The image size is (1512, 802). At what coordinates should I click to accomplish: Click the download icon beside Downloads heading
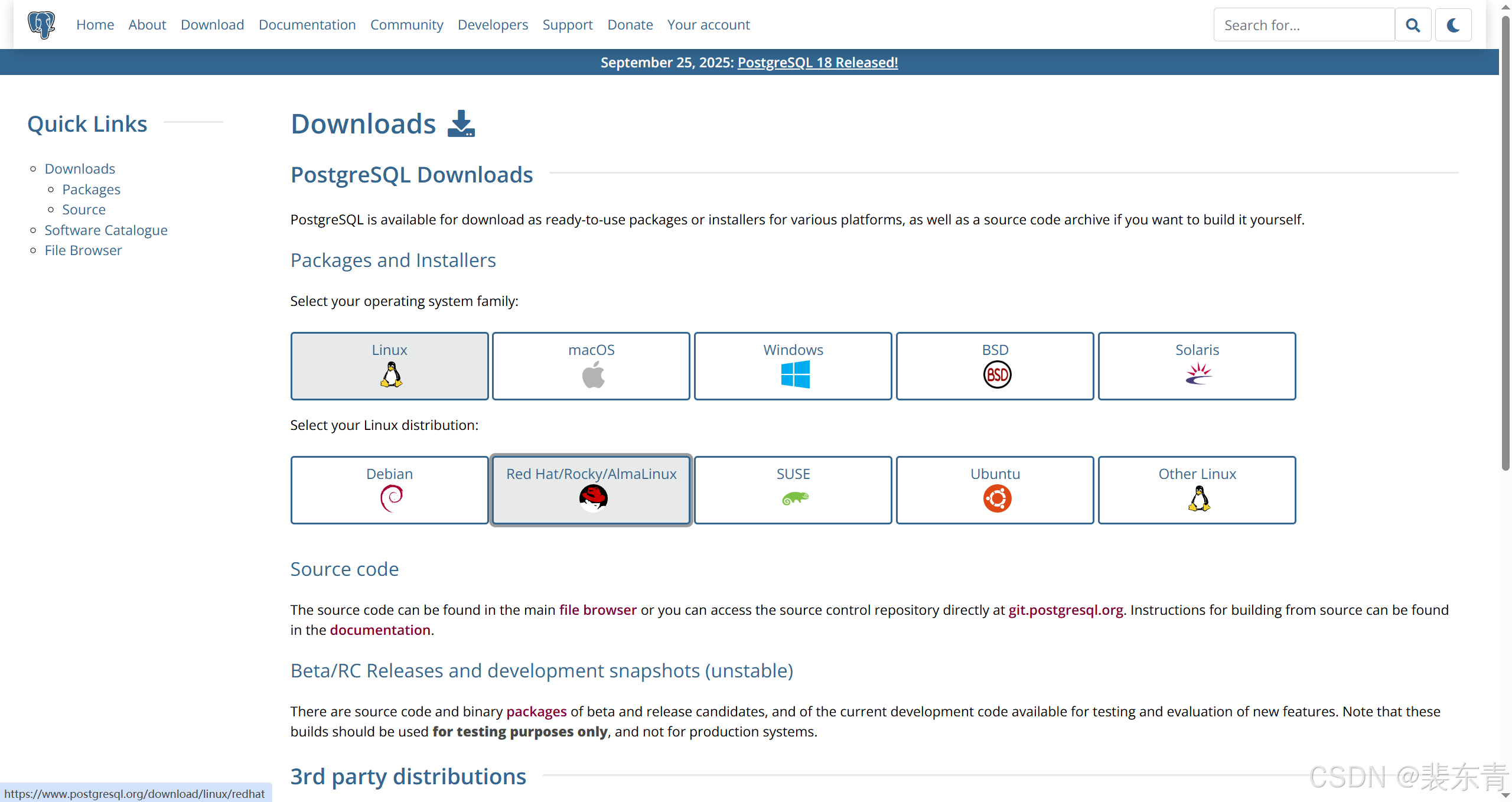click(x=461, y=124)
